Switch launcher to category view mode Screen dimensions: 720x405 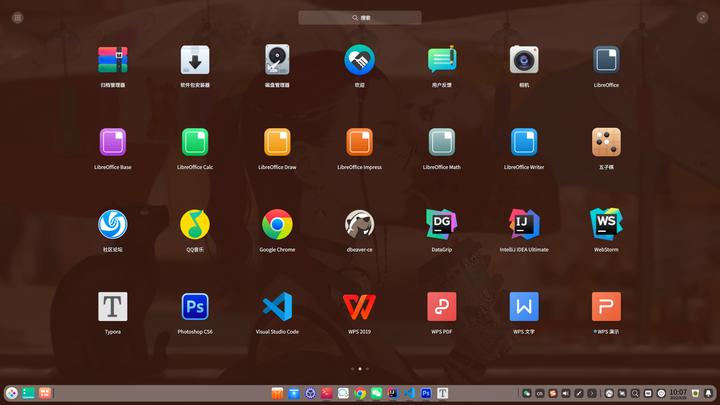17,17
